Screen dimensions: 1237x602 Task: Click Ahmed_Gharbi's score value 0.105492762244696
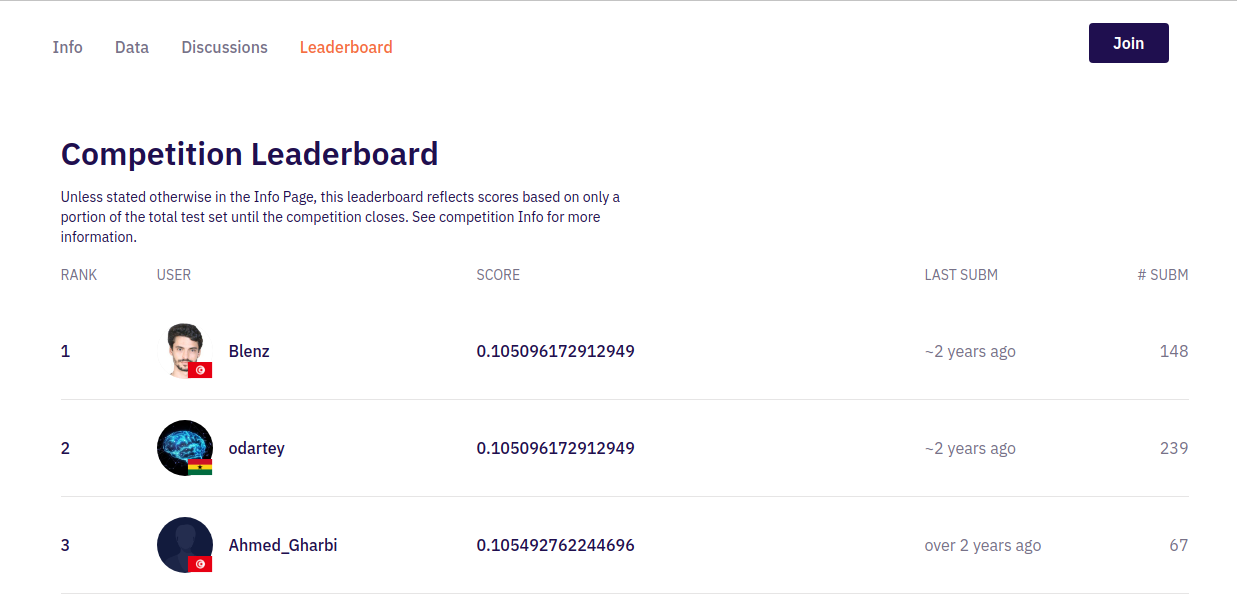click(555, 545)
